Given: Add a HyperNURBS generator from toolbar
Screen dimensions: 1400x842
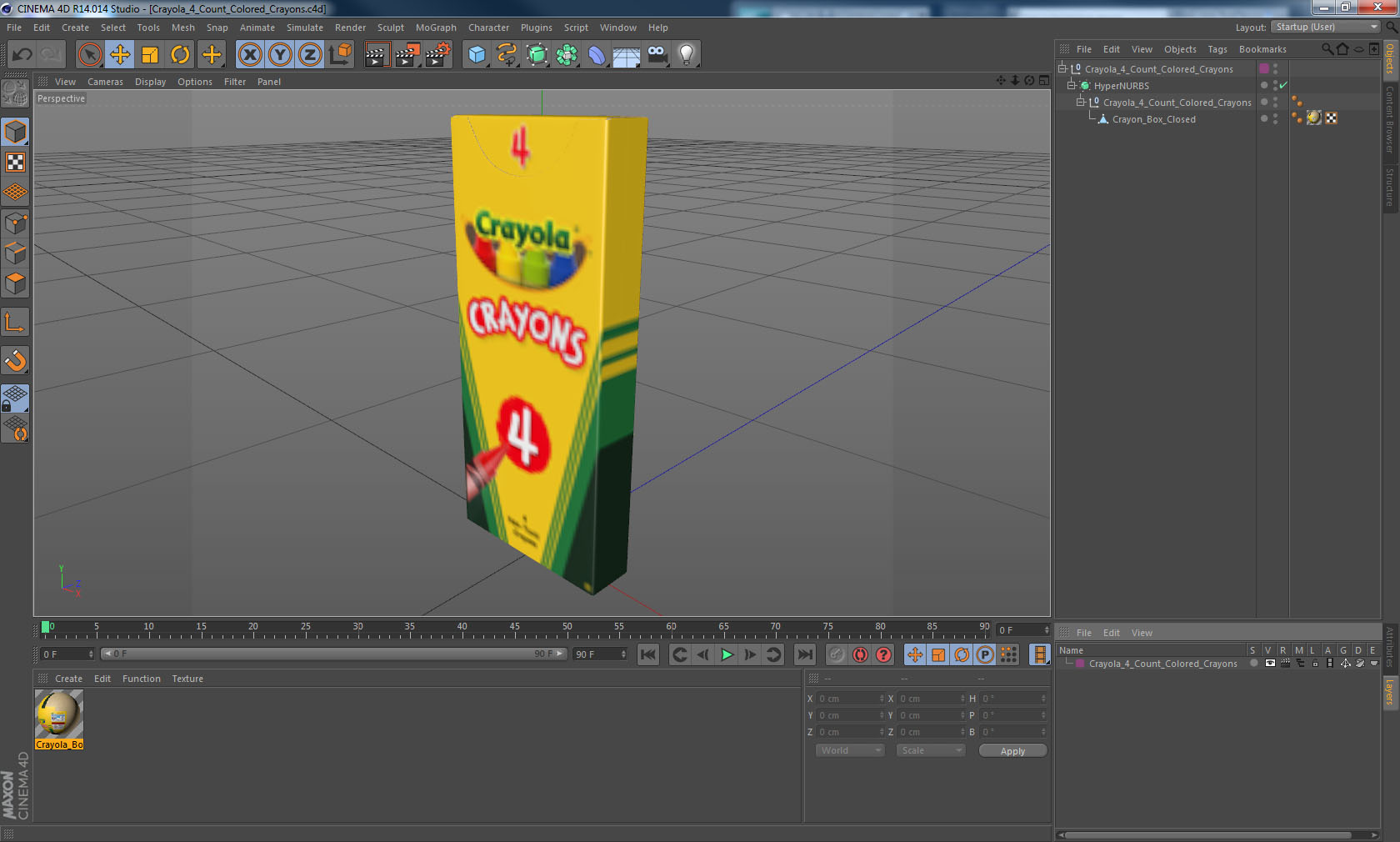Looking at the screenshot, I should (537, 55).
